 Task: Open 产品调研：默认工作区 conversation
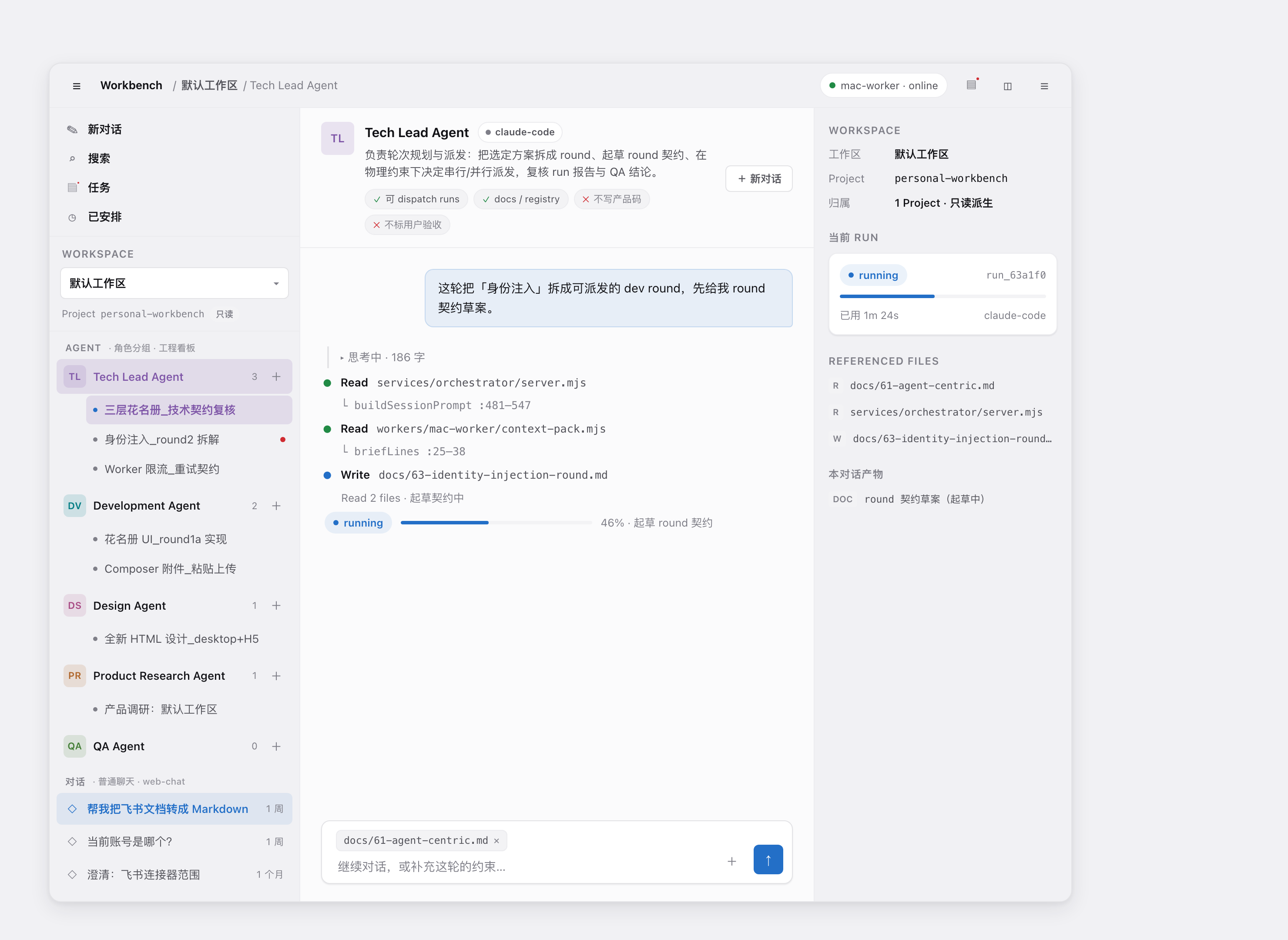pos(189,709)
